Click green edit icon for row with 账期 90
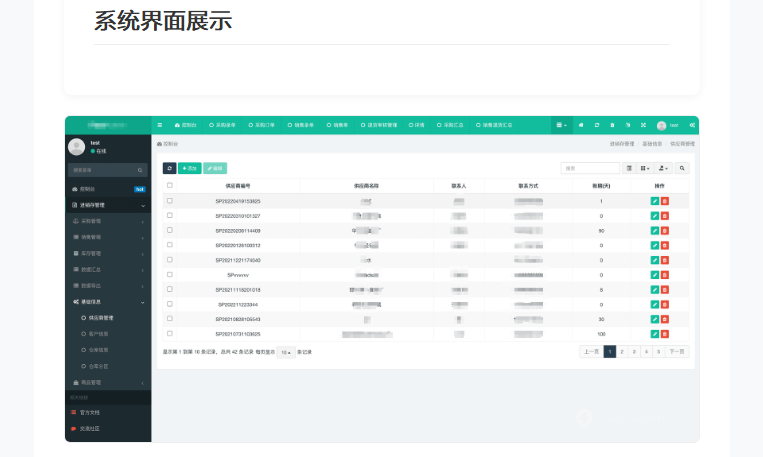Viewport: 763px width, 457px height. (x=654, y=231)
